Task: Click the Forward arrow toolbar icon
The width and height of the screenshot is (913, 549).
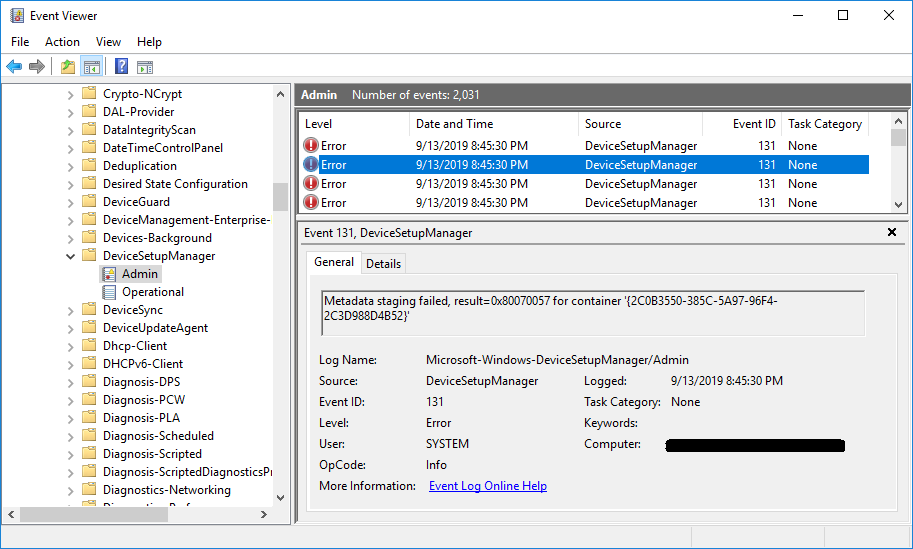Action: (37, 66)
